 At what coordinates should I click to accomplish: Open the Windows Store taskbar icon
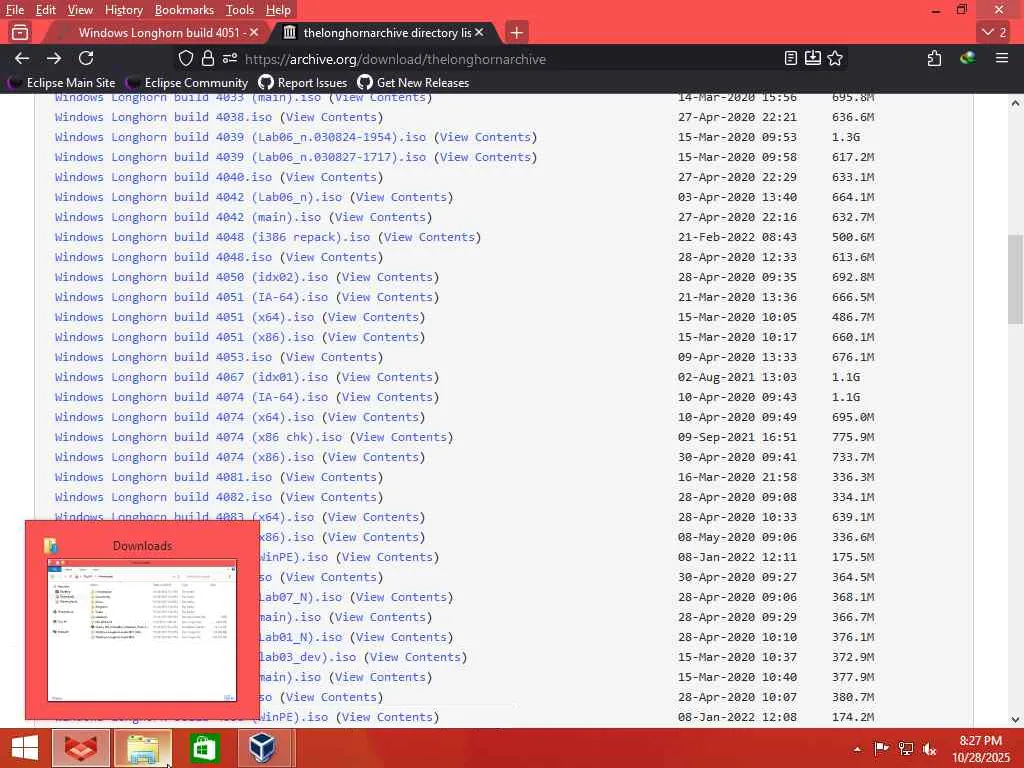pos(204,748)
